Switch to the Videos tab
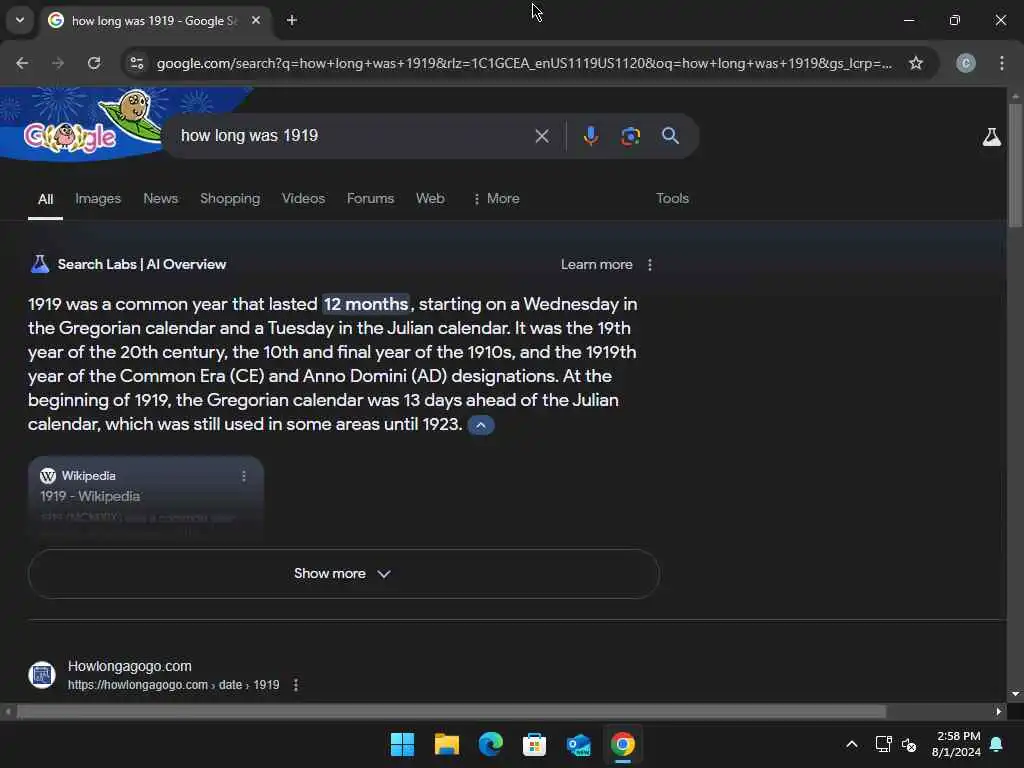This screenshot has height=768, width=1024. tap(303, 199)
